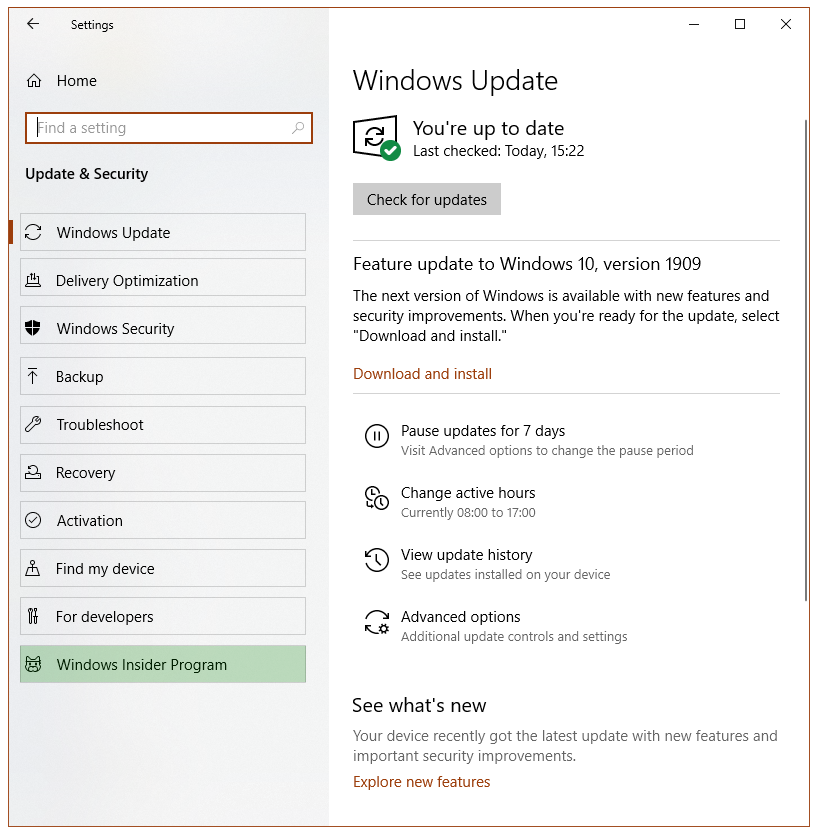Image resolution: width=818 pixels, height=836 pixels.
Task: Click the Find a setting search box
Action: 169,128
